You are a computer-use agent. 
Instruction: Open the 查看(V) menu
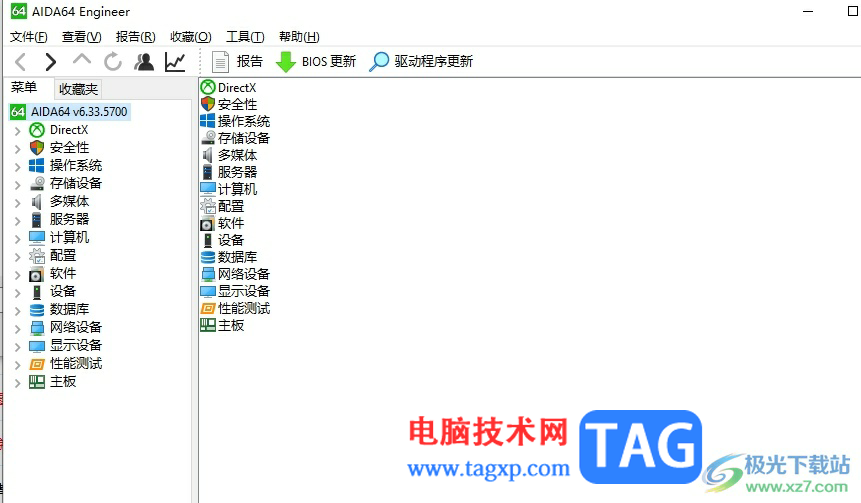click(x=81, y=37)
